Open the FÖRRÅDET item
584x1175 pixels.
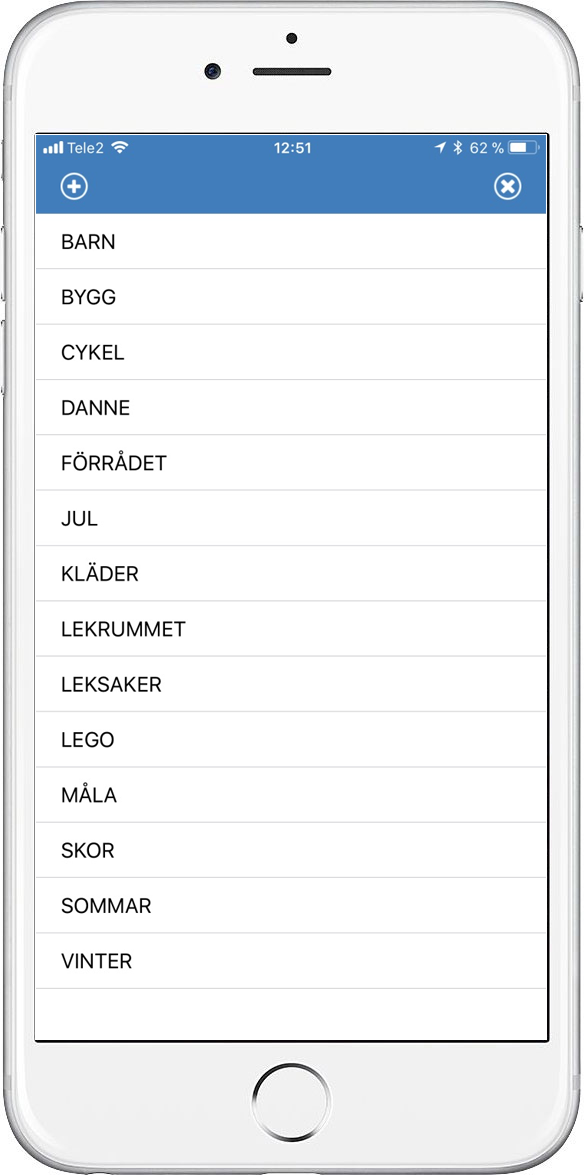[292, 464]
